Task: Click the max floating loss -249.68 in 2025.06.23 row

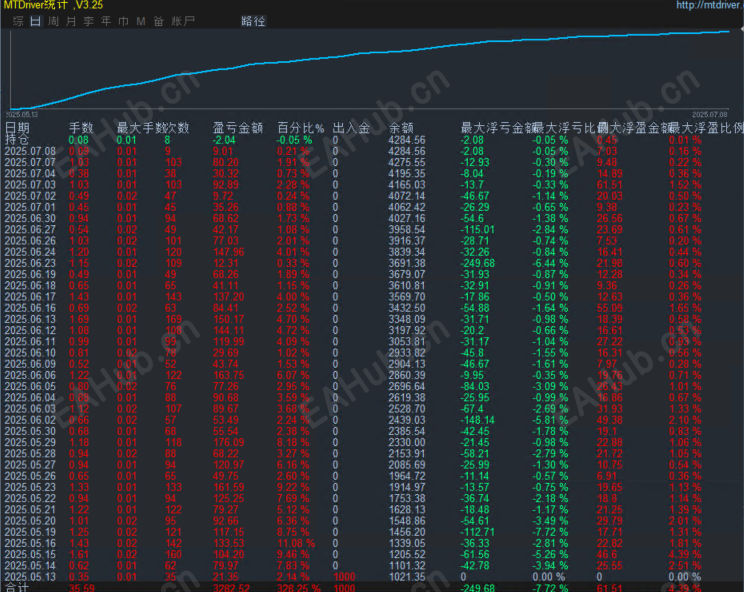Action: click(x=477, y=263)
